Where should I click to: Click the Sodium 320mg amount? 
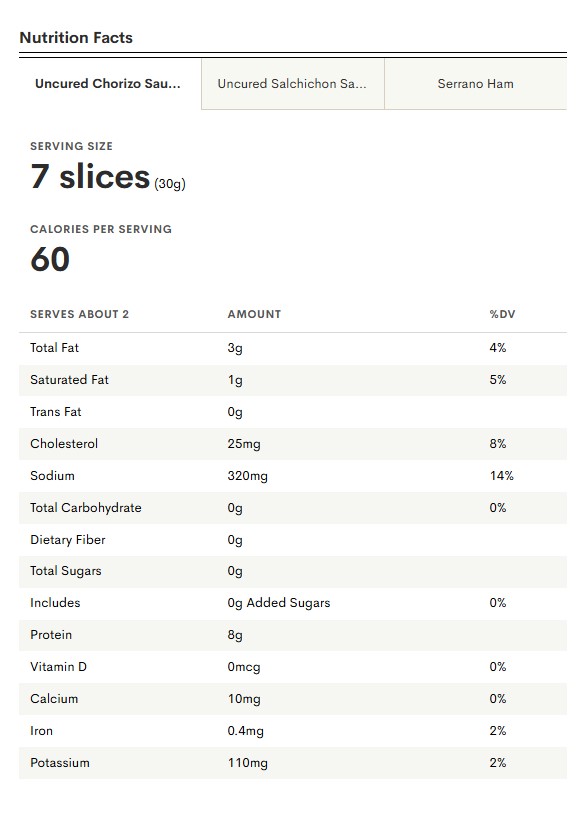pos(248,476)
